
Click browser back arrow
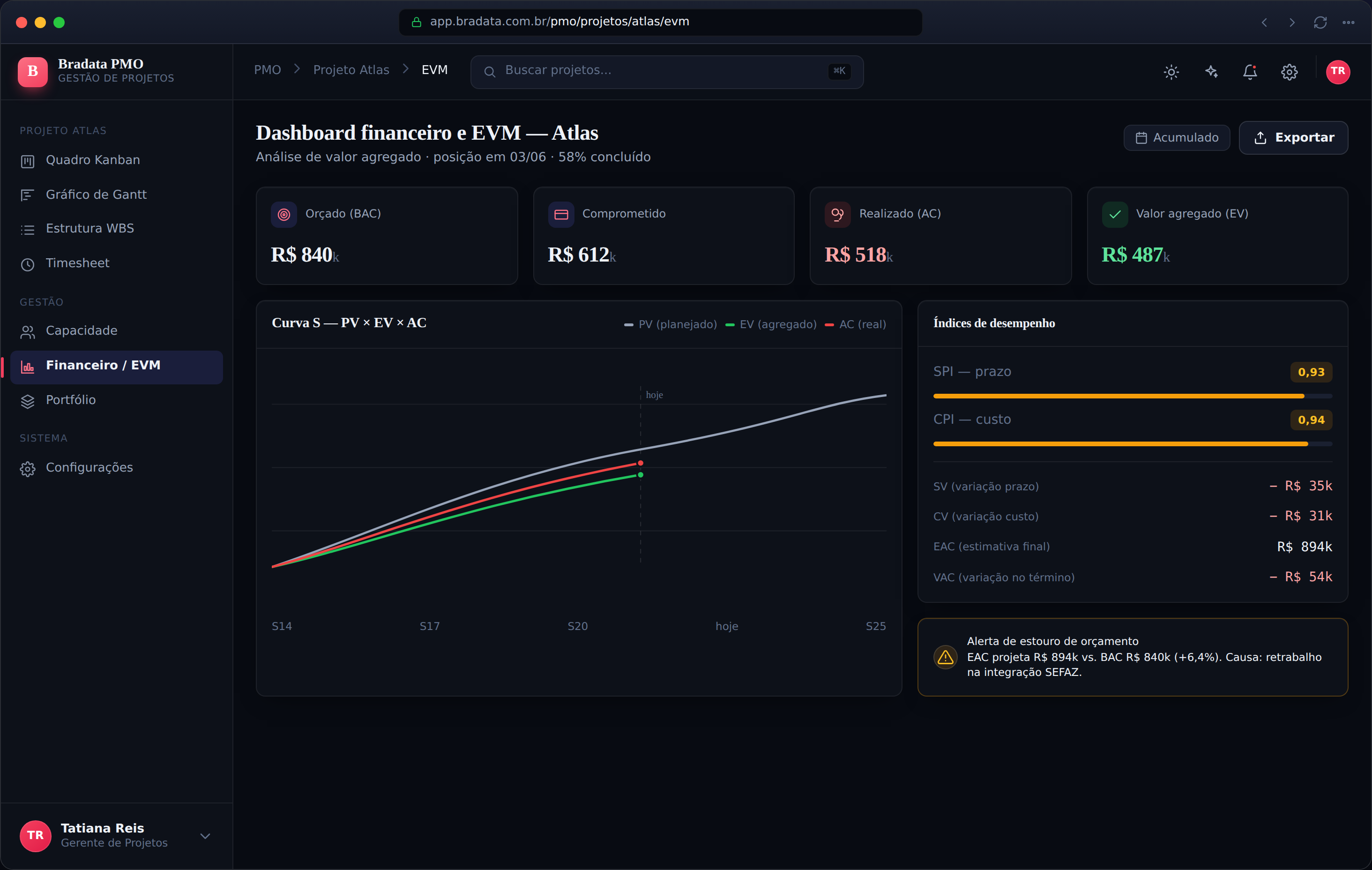click(1264, 23)
